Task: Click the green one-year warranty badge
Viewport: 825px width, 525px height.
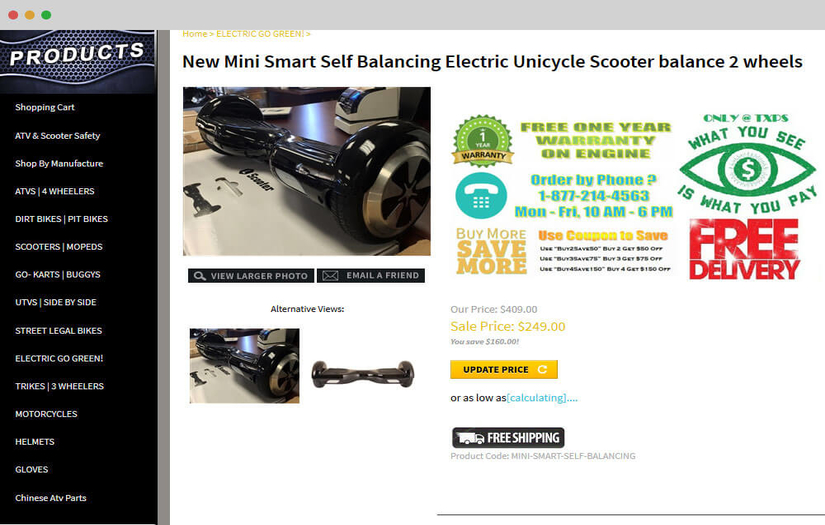Action: 483,141
